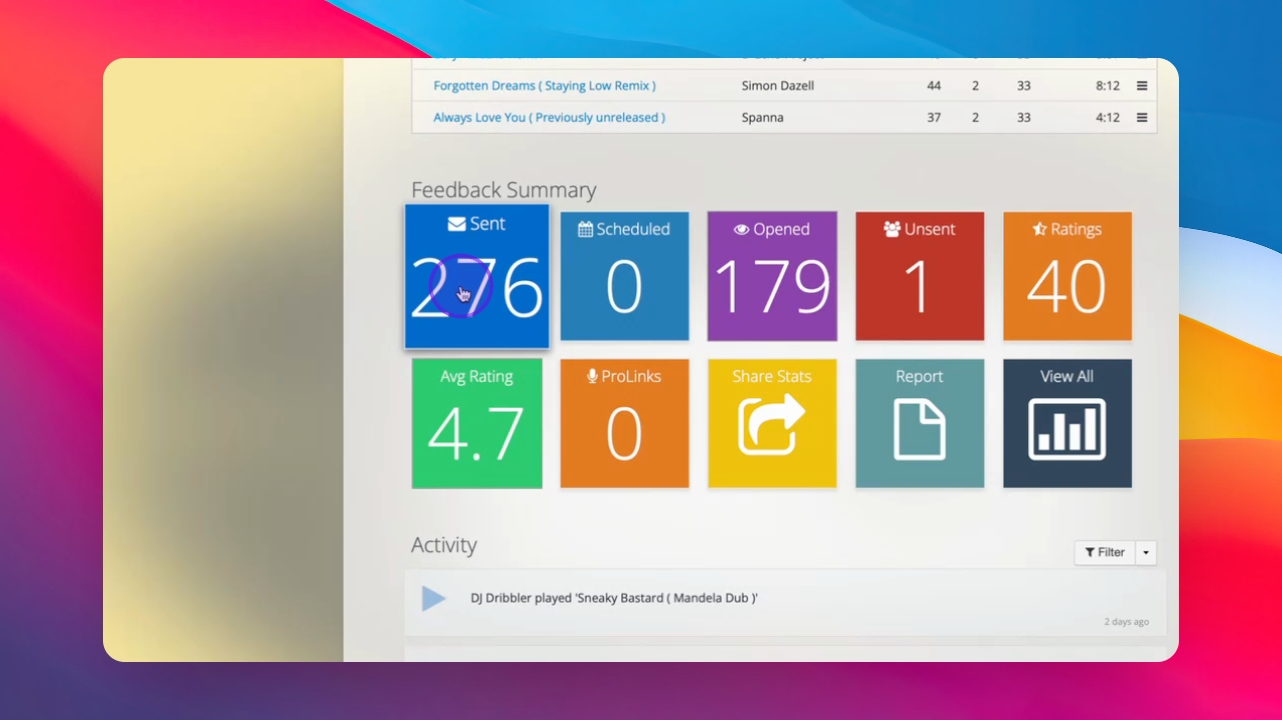Click the 37 value in Always Love You row
Screen dimensions: 1282x720
coord(934,118)
